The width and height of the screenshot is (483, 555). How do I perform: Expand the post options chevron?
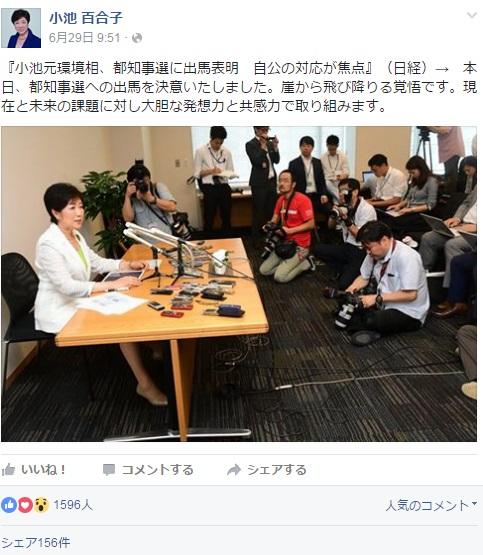click(472, 15)
